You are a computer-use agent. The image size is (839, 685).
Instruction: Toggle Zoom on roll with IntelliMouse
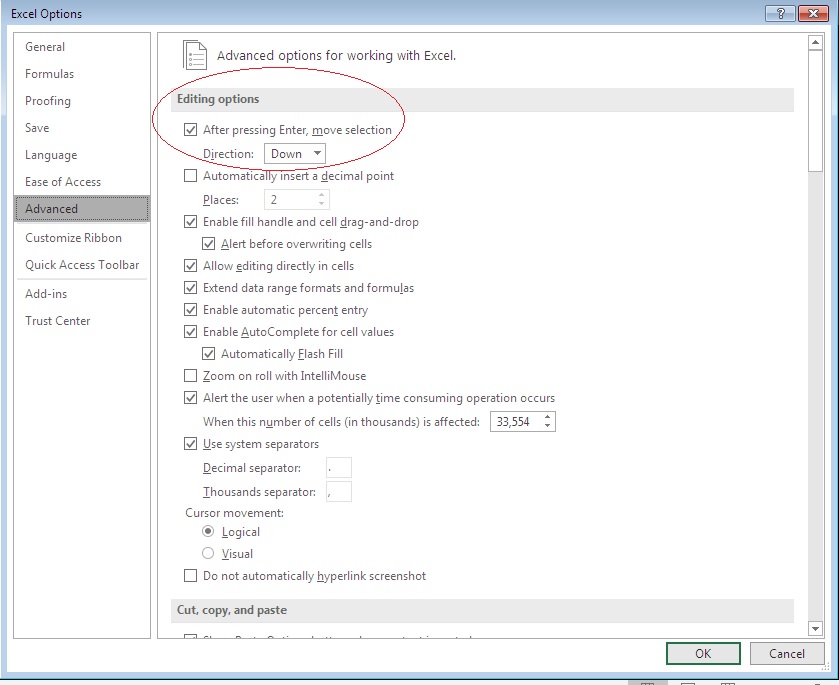[x=191, y=376]
